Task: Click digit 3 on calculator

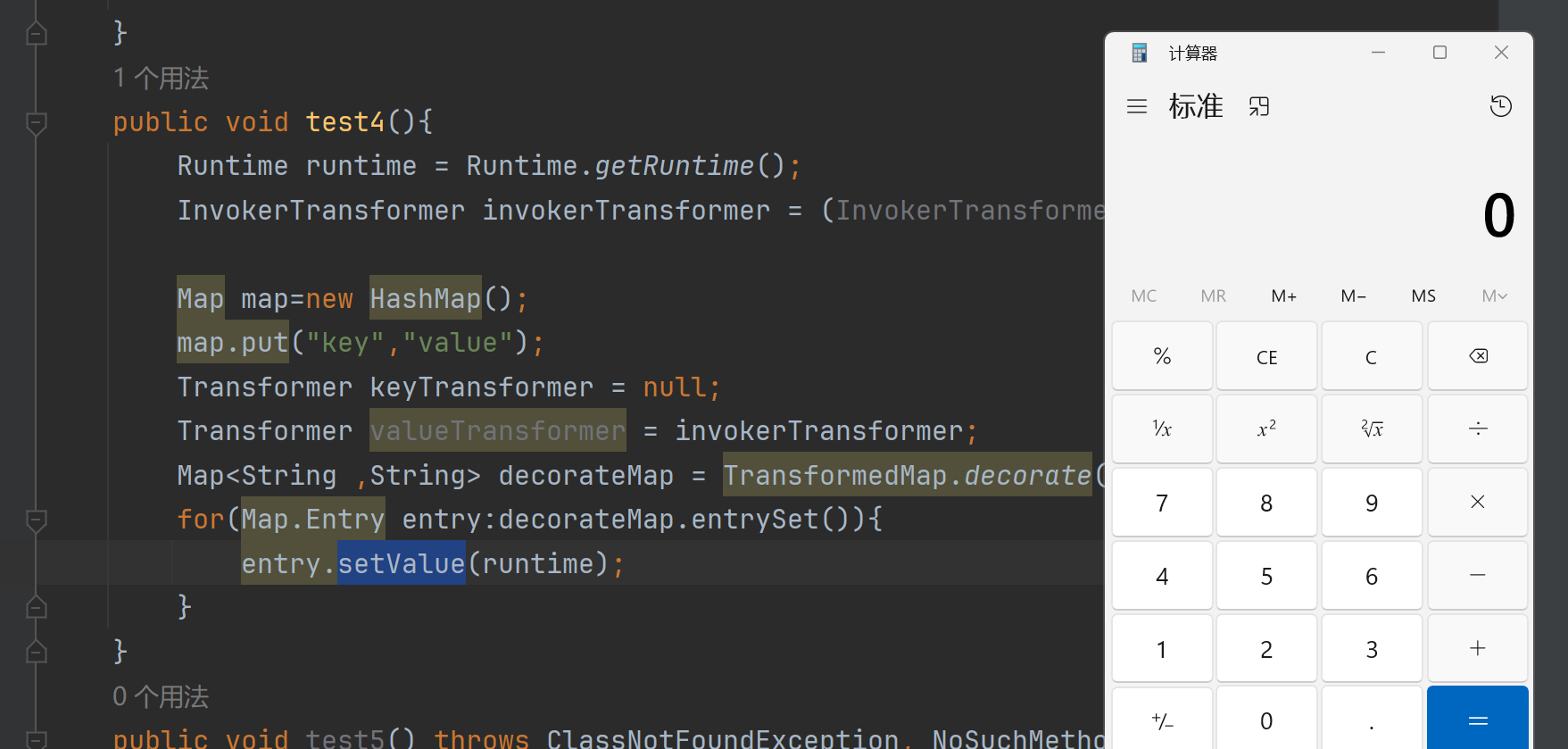Action: point(1372,649)
